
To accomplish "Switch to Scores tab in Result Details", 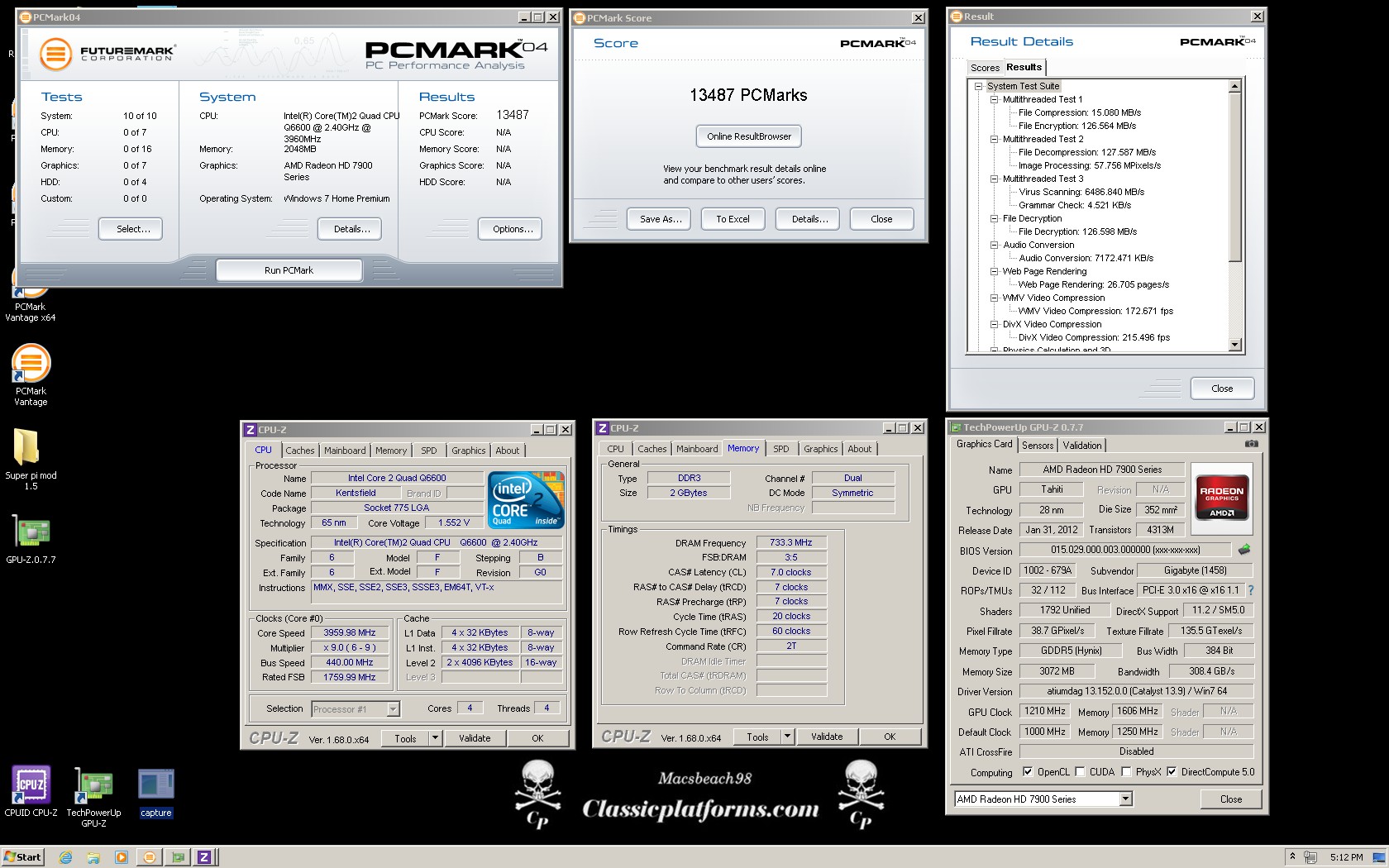I will tap(985, 68).
